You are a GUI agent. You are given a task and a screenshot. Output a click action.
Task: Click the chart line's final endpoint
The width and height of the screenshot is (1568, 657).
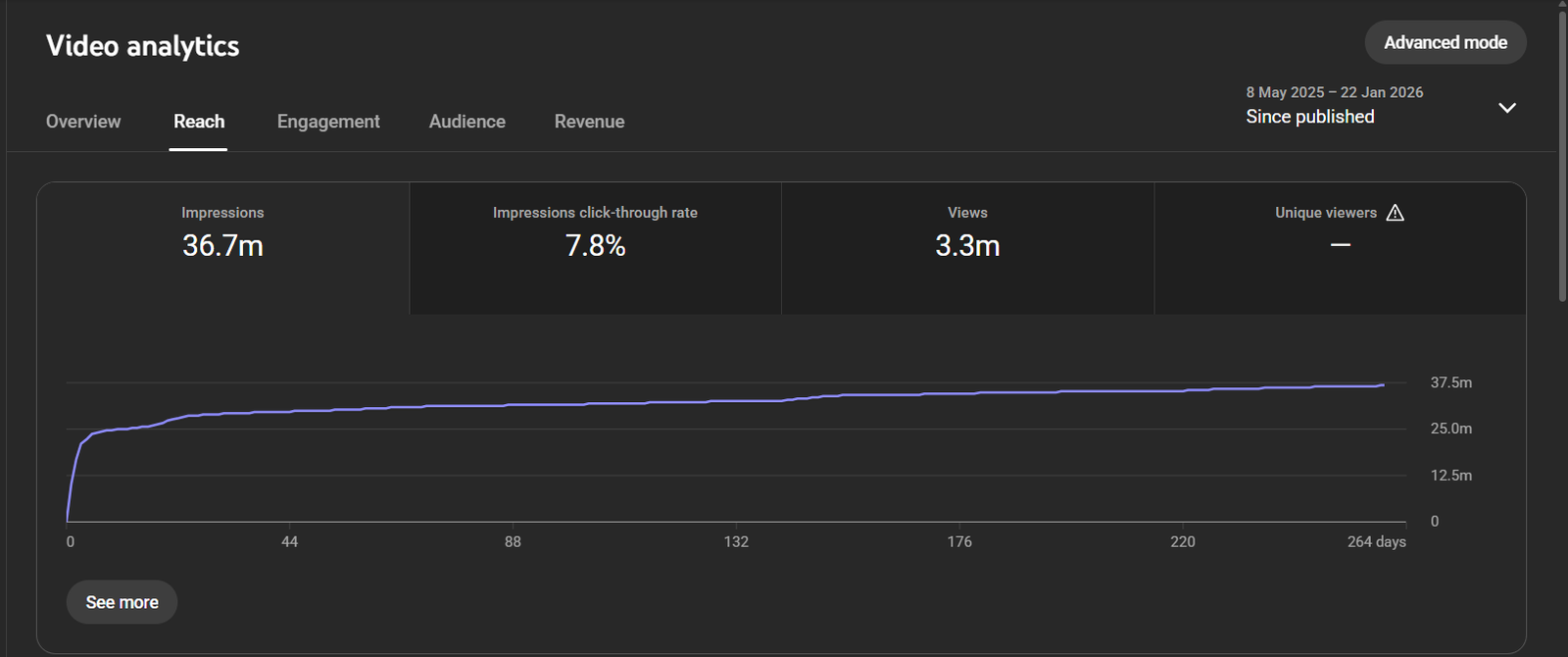[x=1384, y=384]
